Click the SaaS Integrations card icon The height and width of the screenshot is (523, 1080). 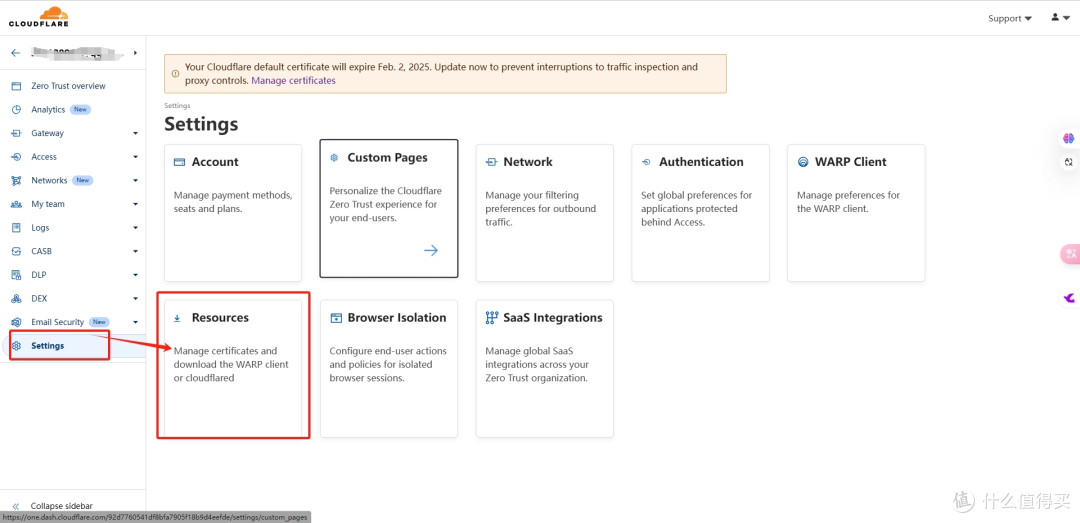492,318
